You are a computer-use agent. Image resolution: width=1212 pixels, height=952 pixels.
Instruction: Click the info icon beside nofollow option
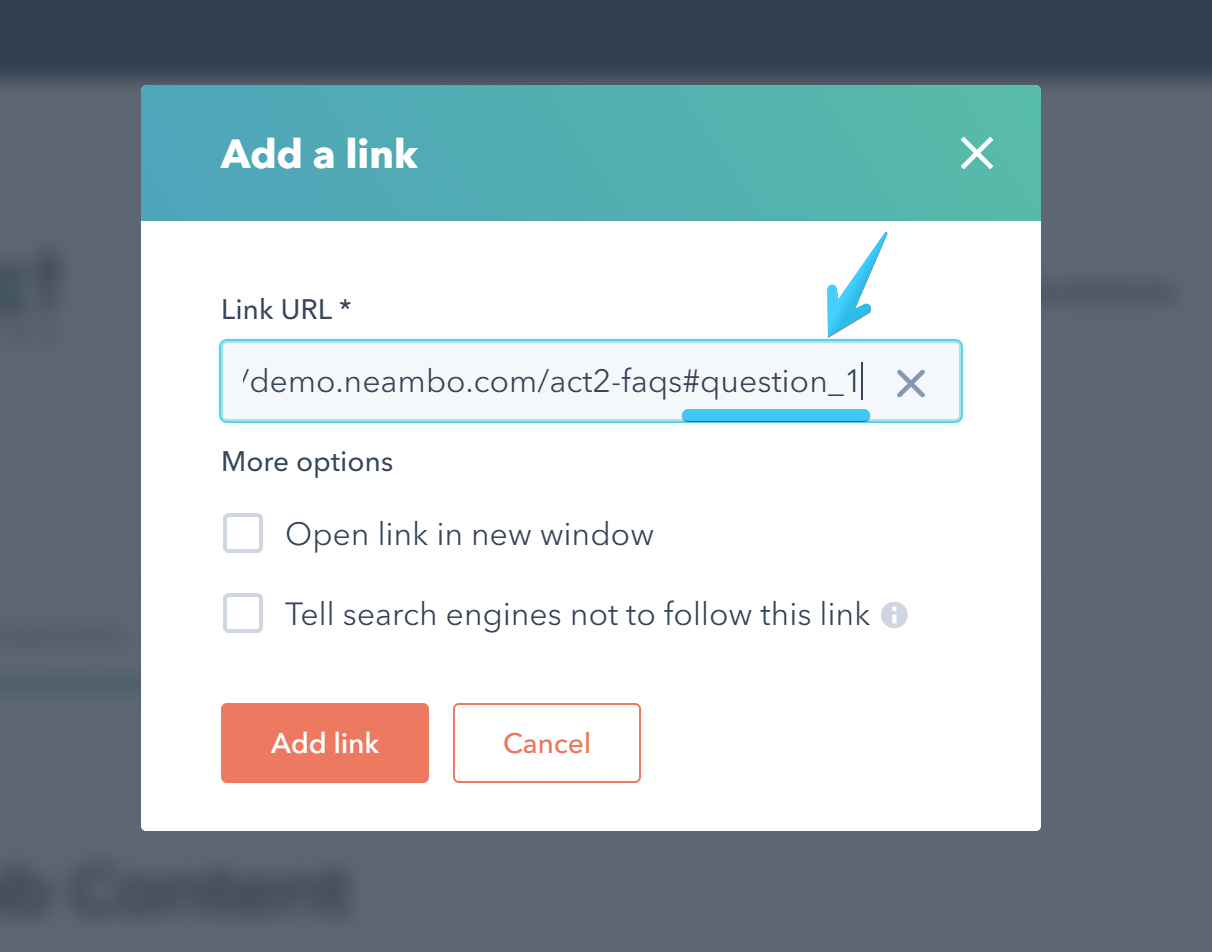click(x=894, y=614)
